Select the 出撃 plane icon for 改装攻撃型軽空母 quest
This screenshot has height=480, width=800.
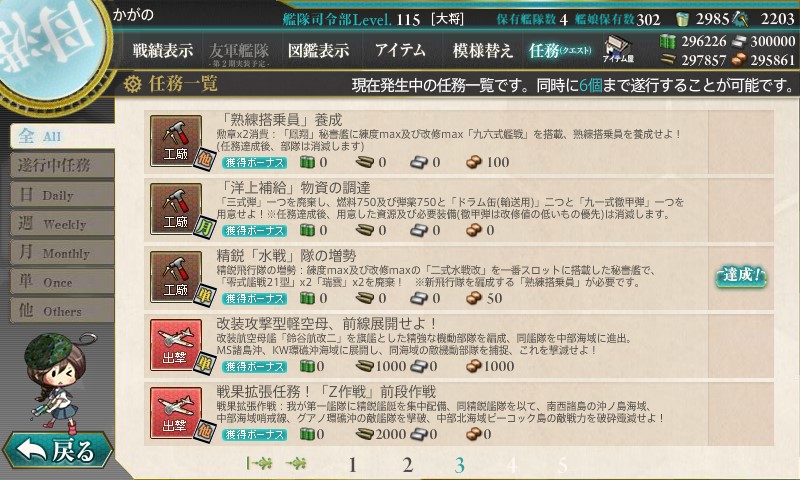tap(176, 345)
